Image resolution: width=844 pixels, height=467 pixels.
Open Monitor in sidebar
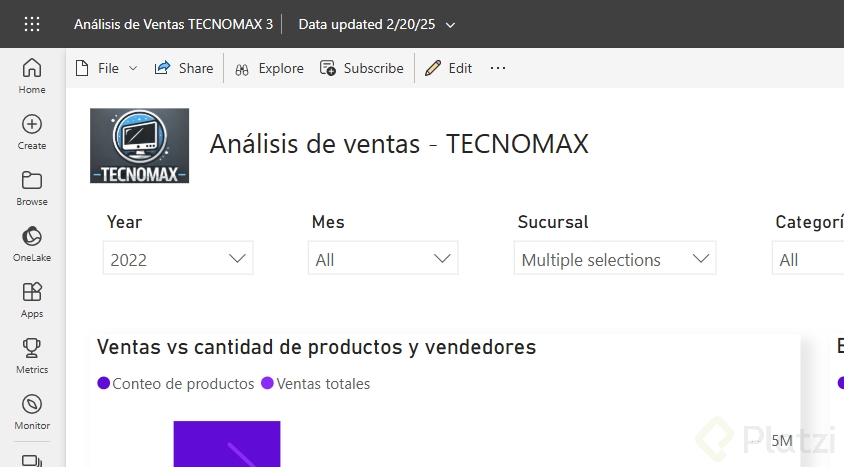coord(32,411)
